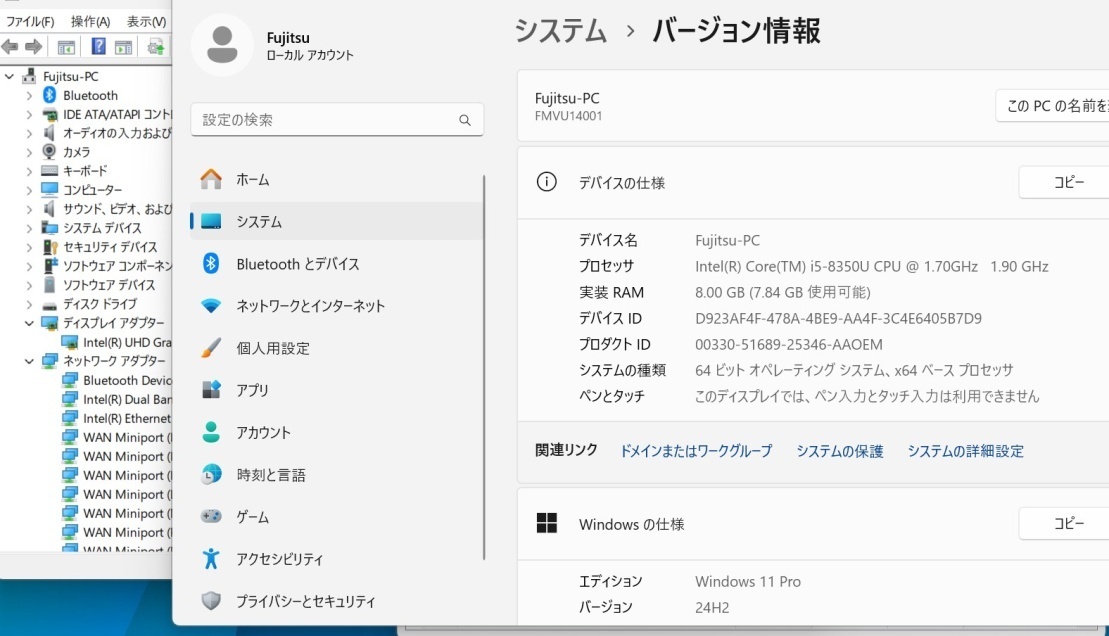The image size is (1109, 636).
Task: Click the settings sidebar vertical scrollbar
Action: coord(484,368)
